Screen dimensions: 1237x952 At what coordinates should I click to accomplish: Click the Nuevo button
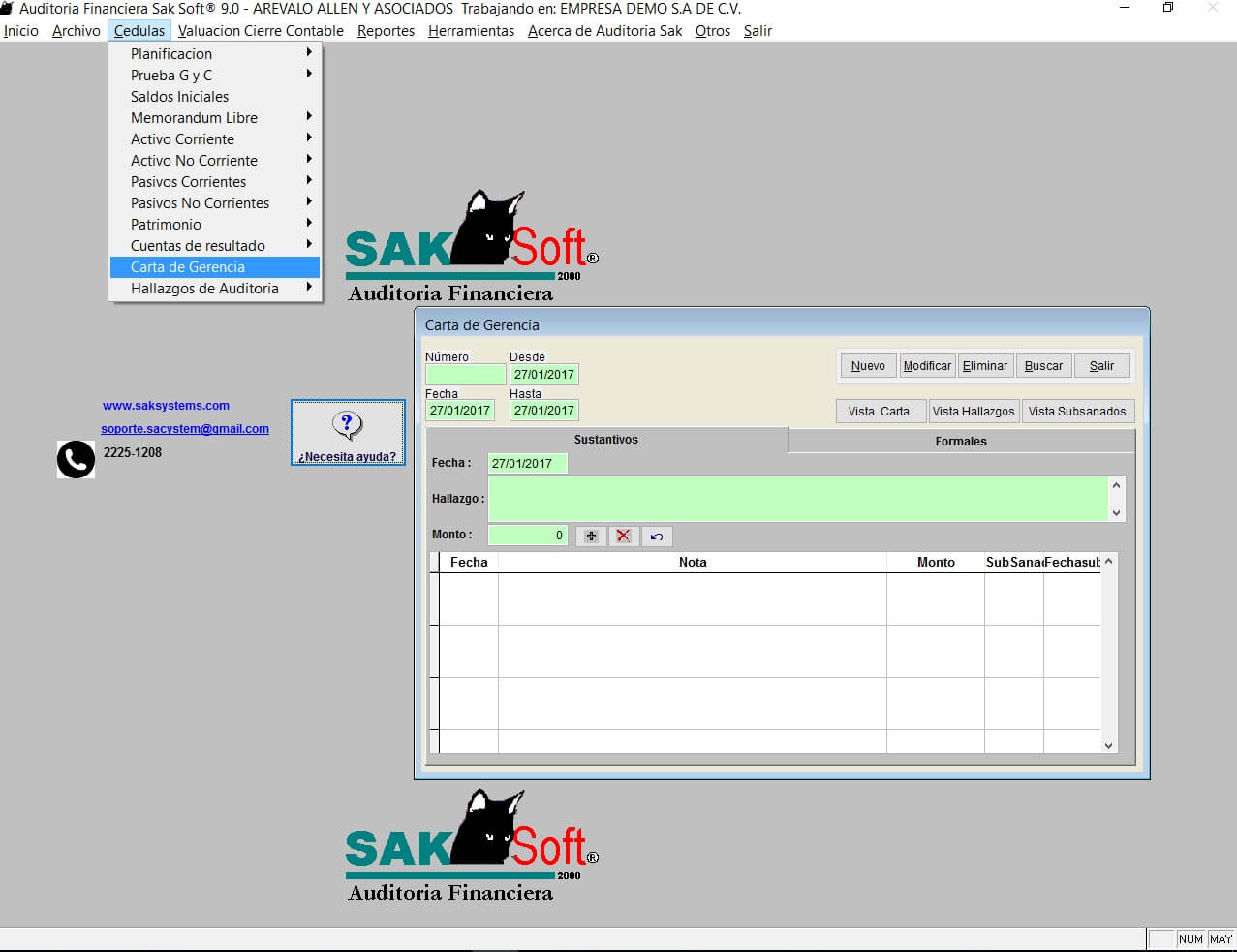(x=868, y=366)
